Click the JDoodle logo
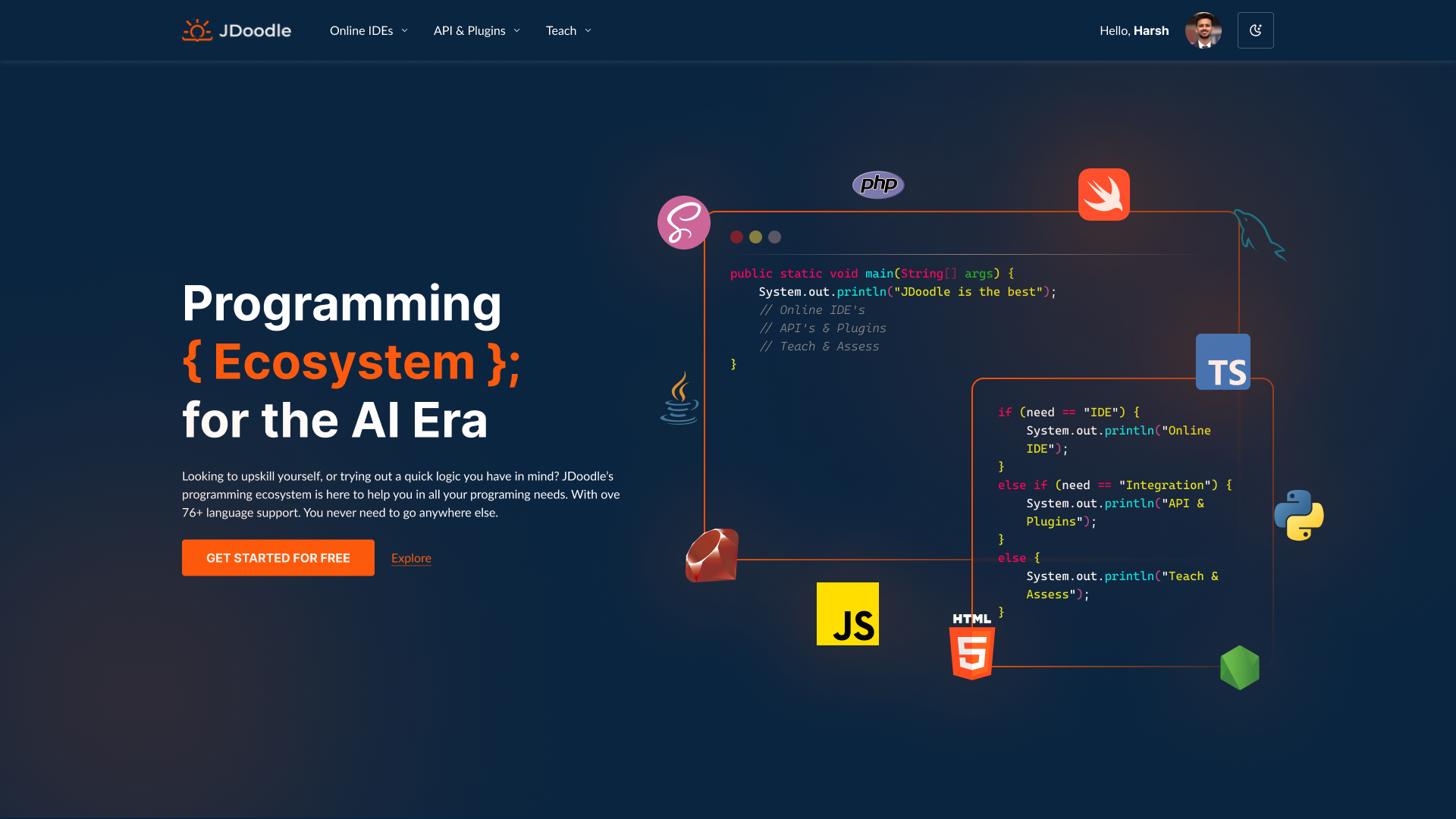The width and height of the screenshot is (1456, 819). point(236,30)
